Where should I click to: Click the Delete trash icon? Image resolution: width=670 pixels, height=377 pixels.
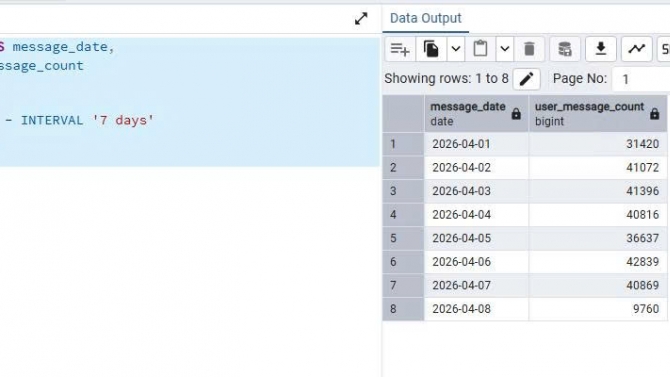[529, 49]
